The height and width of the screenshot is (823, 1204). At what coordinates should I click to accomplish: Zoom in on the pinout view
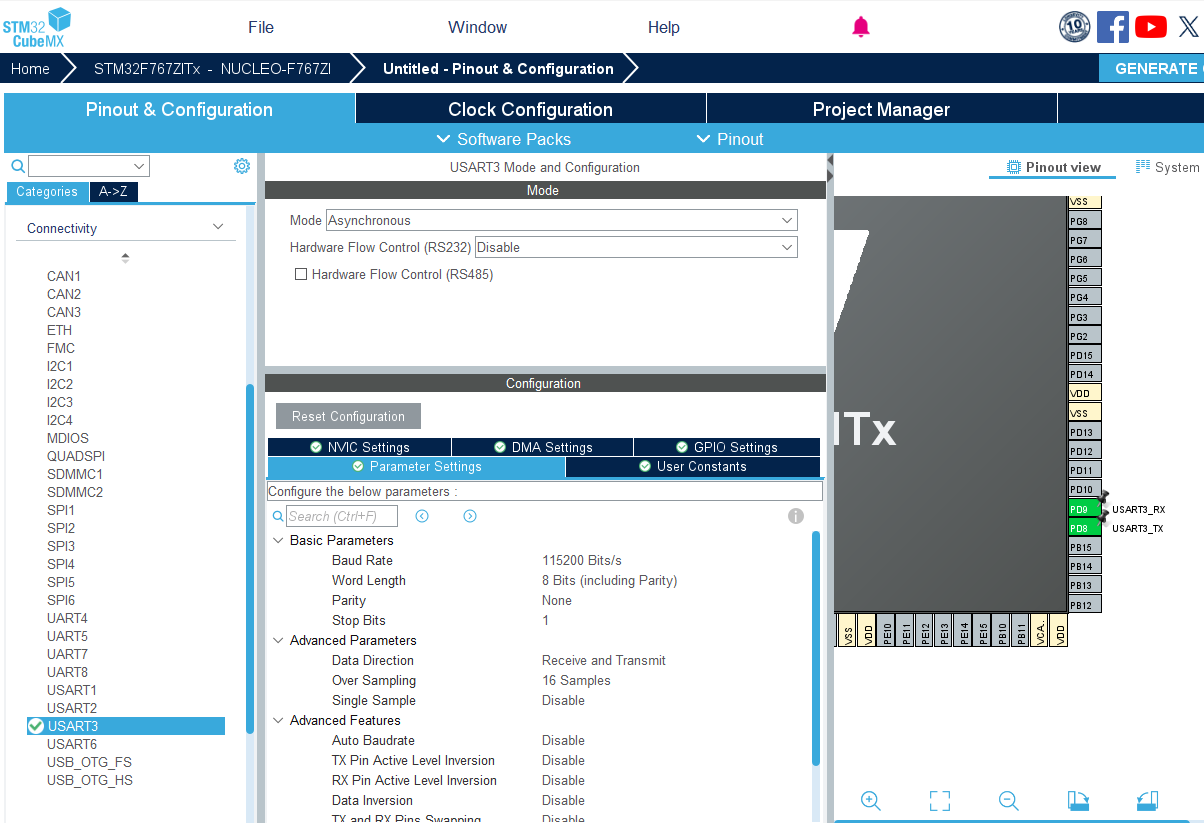pyautogui.click(x=870, y=801)
